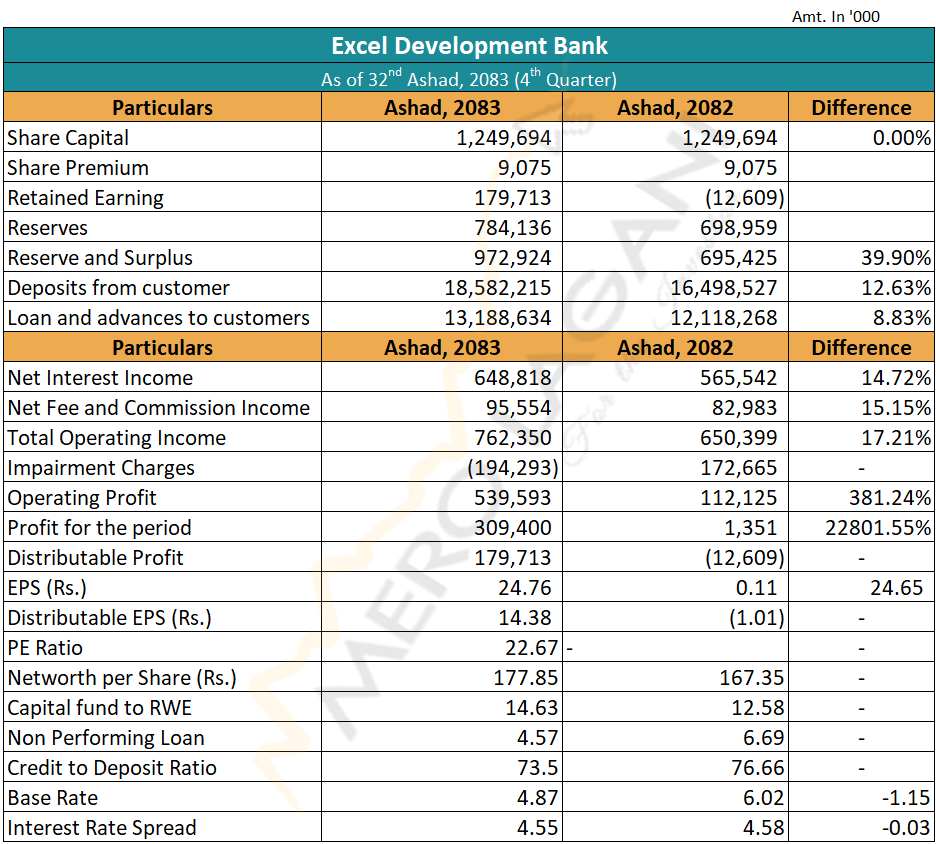Click the 'Amt. In '000' note
Image resolution: width=936 pixels, height=844 pixels.
[x=836, y=17]
